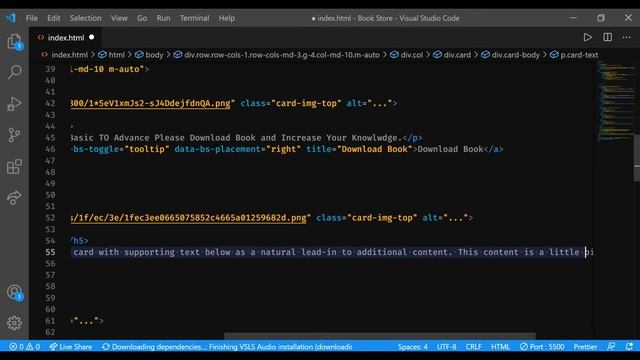This screenshot has height=360, width=640.
Task: Open notifications bell in status bar
Action: coord(629,346)
